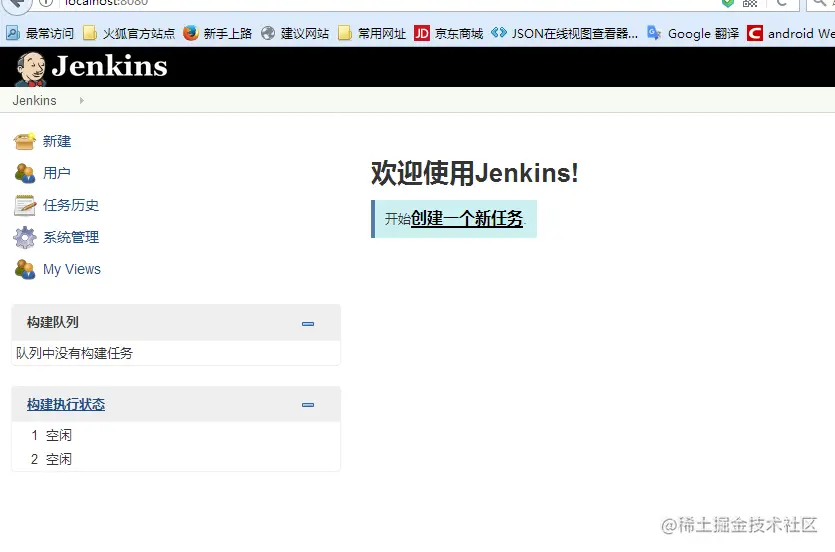835x552 pixels.
Task: Click the site info icon in address bar
Action: 46,3
